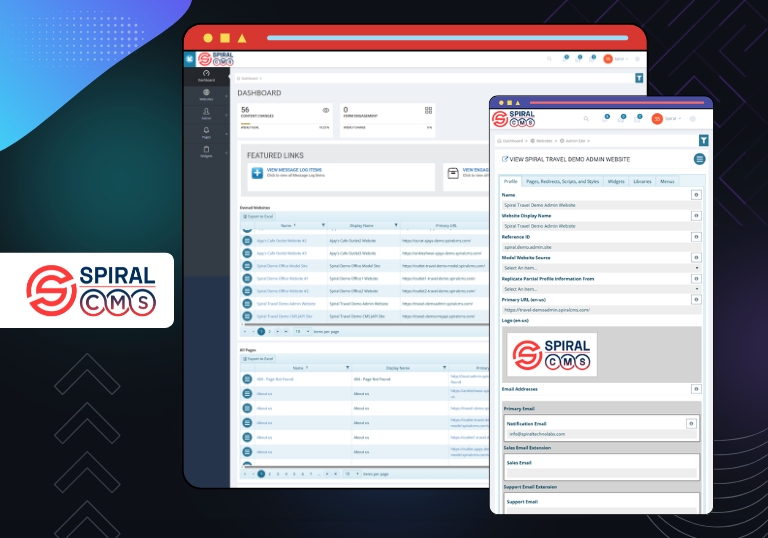Select the Libraries tab
This screenshot has width=768, height=538.
[642, 181]
